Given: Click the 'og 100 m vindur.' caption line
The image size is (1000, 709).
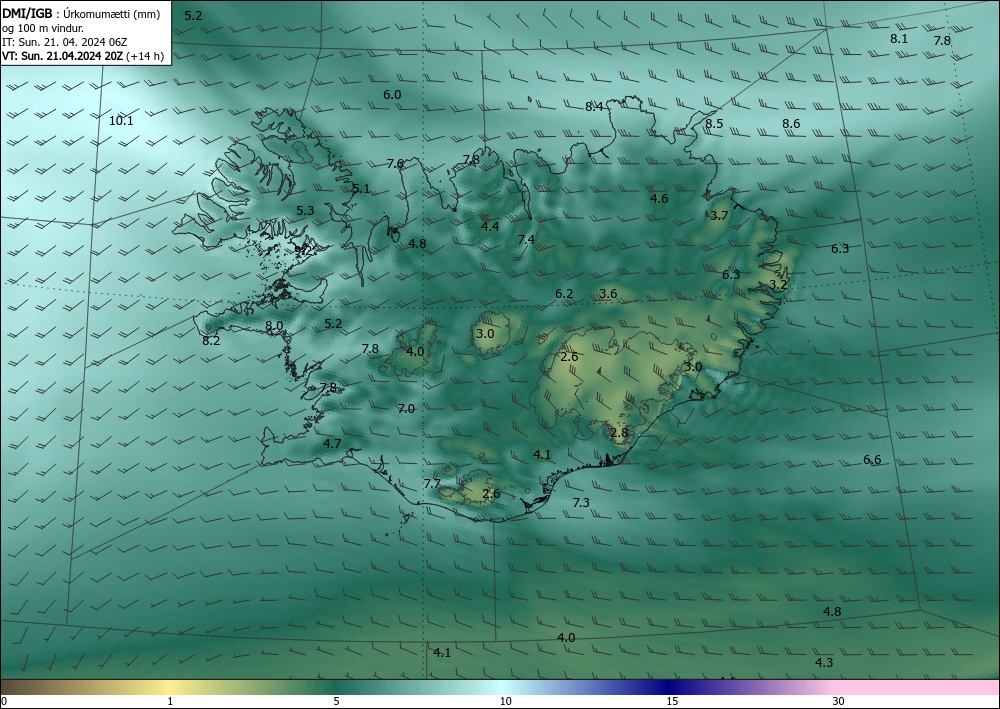Looking at the screenshot, I should point(43,28).
